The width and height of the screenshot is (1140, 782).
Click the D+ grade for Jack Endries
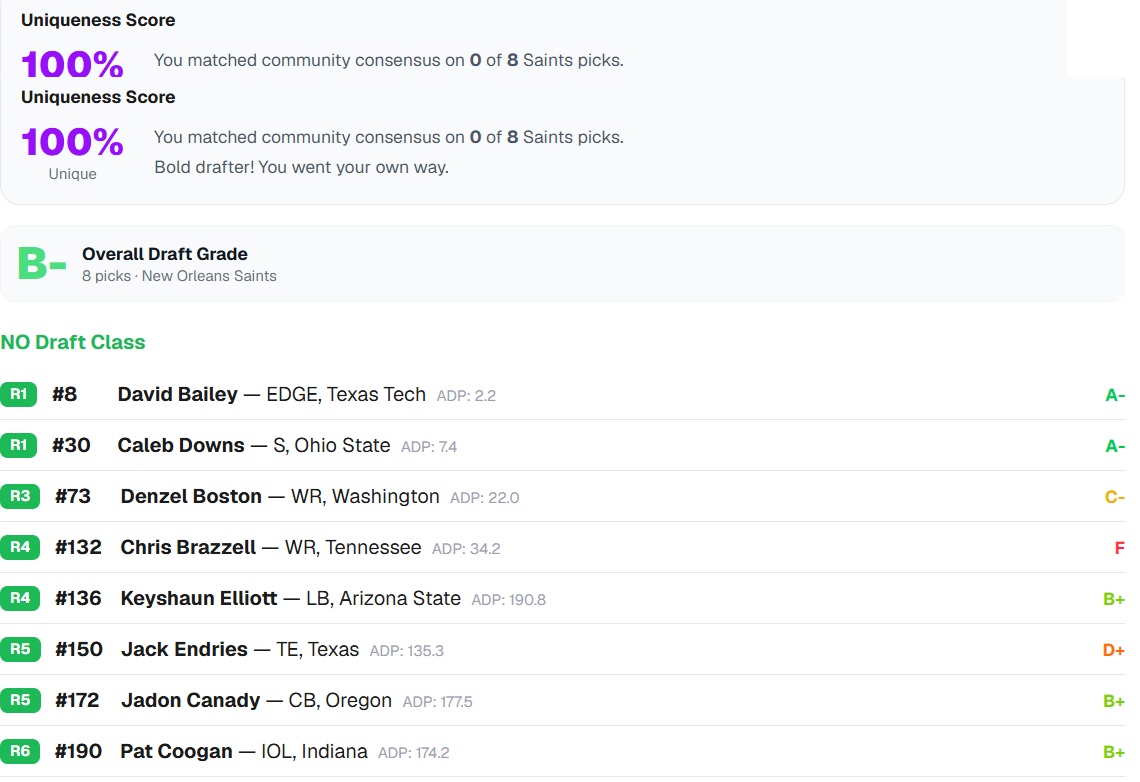1114,649
